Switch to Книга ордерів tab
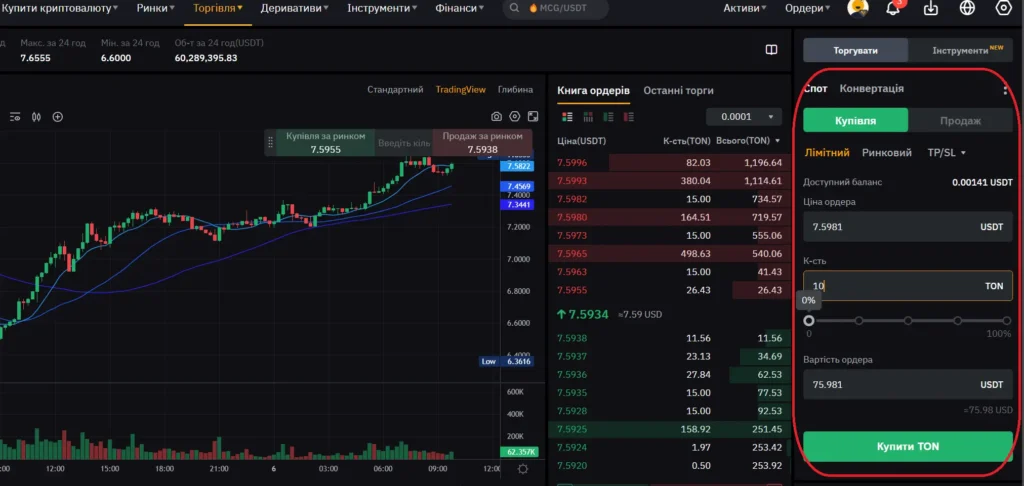Screen dimensions: 1024x486 coord(593,90)
